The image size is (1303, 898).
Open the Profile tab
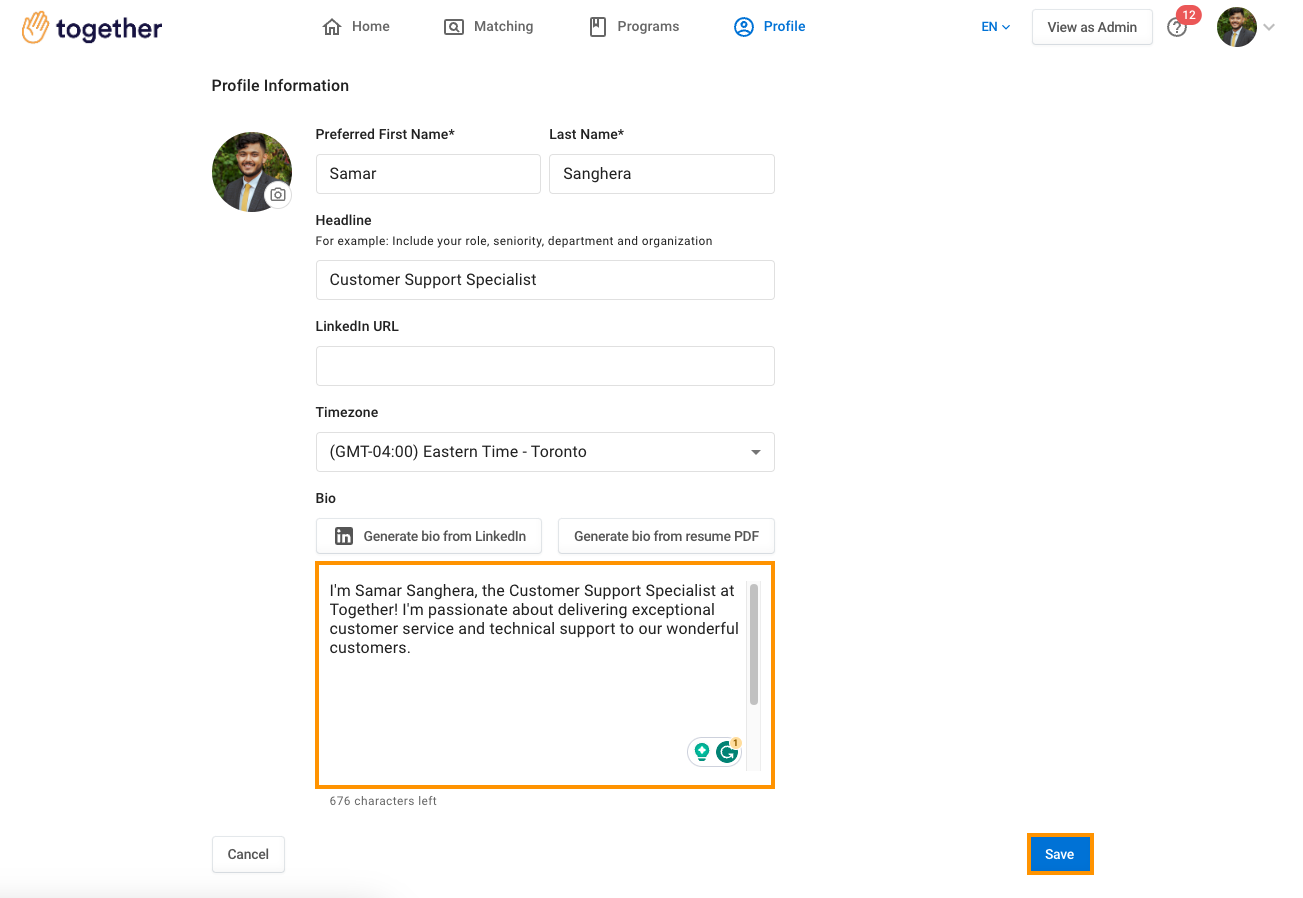pyautogui.click(x=769, y=27)
